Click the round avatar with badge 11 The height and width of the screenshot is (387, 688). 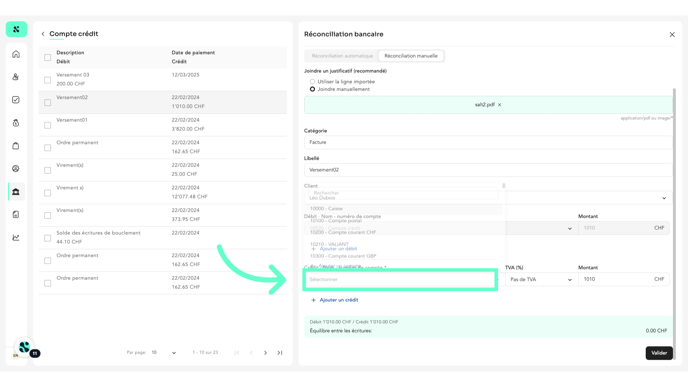tap(25, 348)
